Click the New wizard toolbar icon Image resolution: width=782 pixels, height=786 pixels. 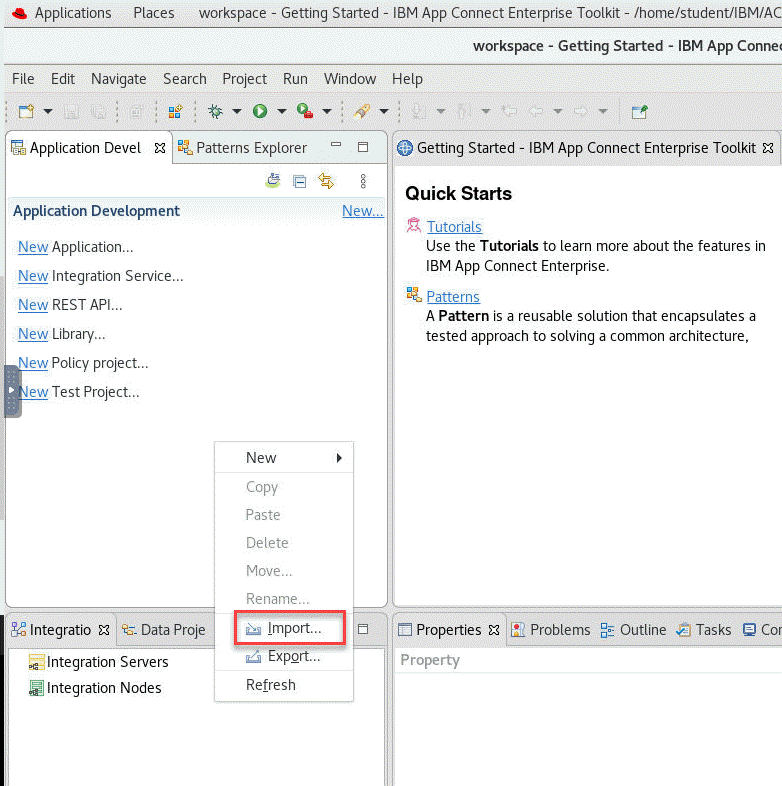coord(27,112)
